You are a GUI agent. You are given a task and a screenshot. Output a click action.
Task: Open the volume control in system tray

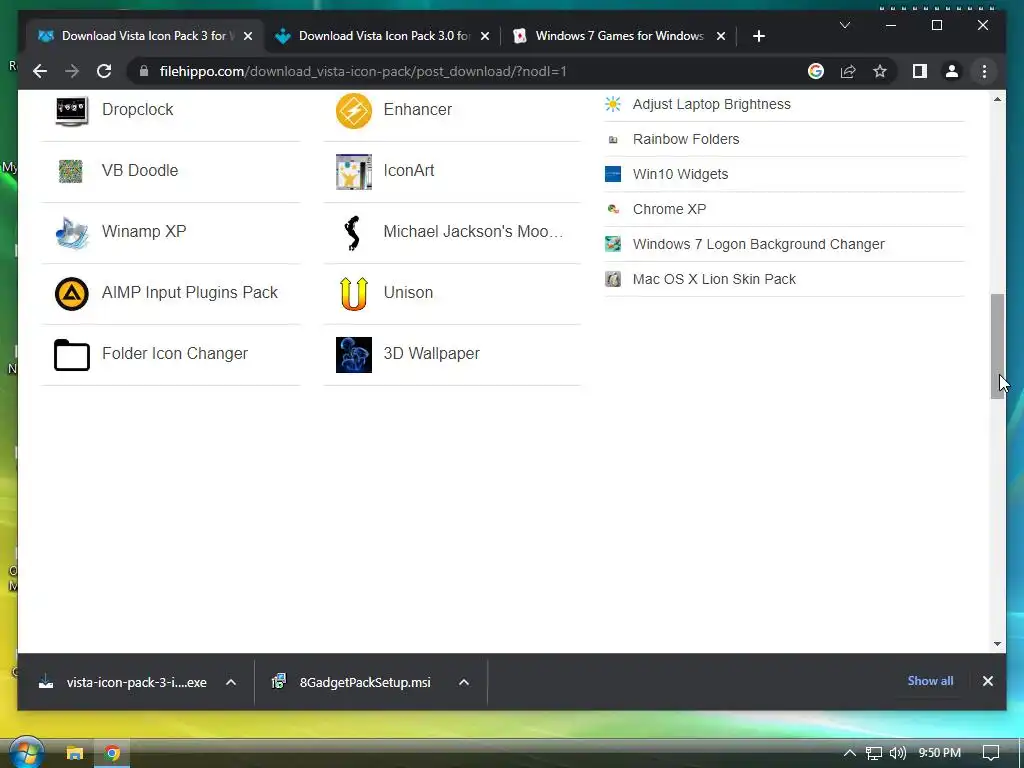pos(898,753)
